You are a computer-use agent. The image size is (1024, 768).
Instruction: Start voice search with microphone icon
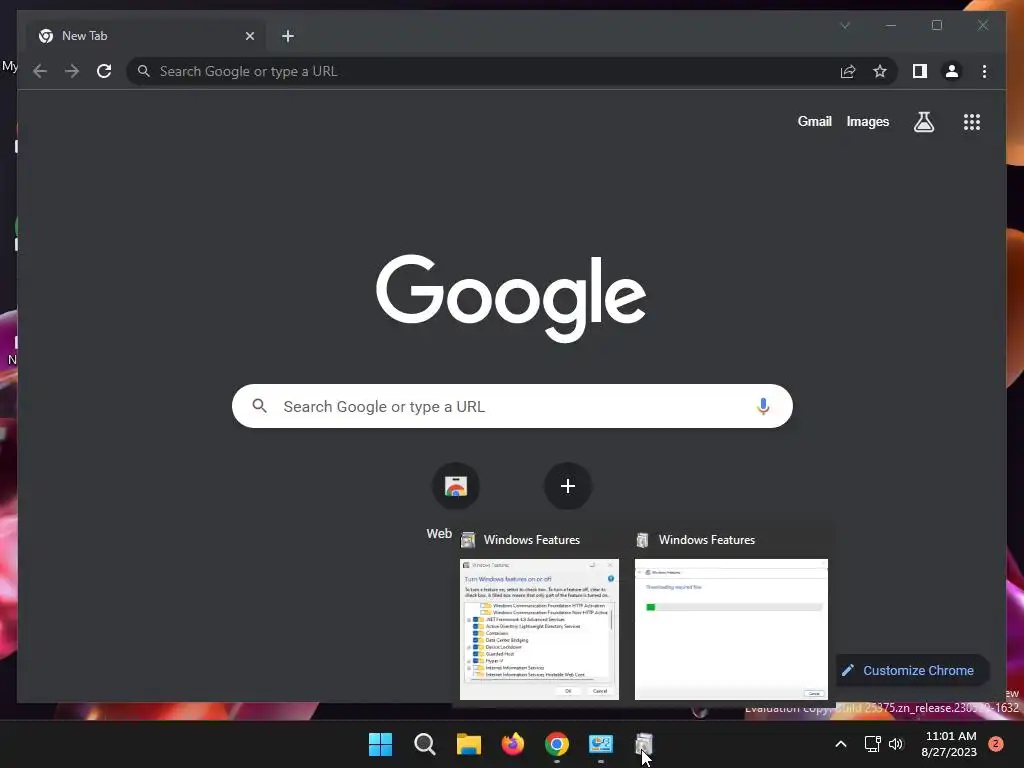tap(763, 406)
